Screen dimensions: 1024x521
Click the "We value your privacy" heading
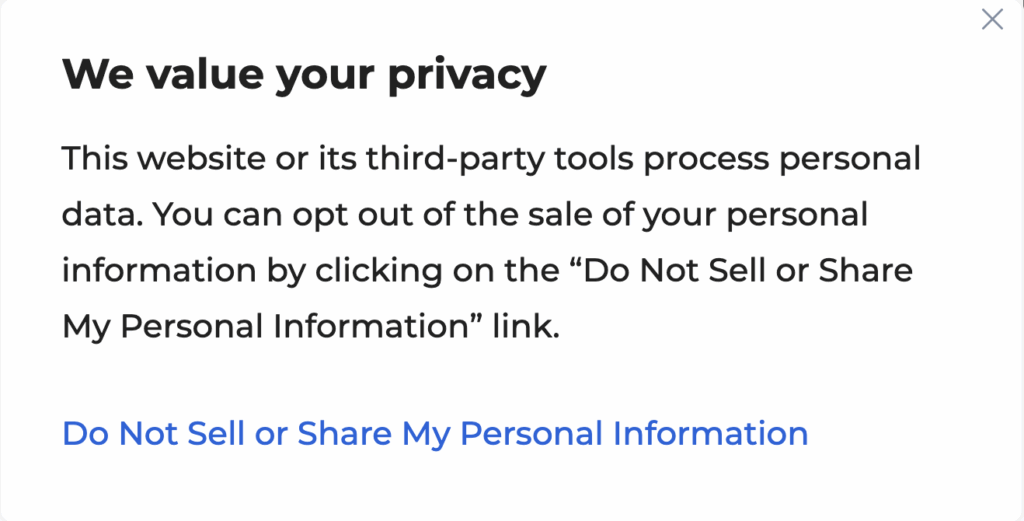304,75
